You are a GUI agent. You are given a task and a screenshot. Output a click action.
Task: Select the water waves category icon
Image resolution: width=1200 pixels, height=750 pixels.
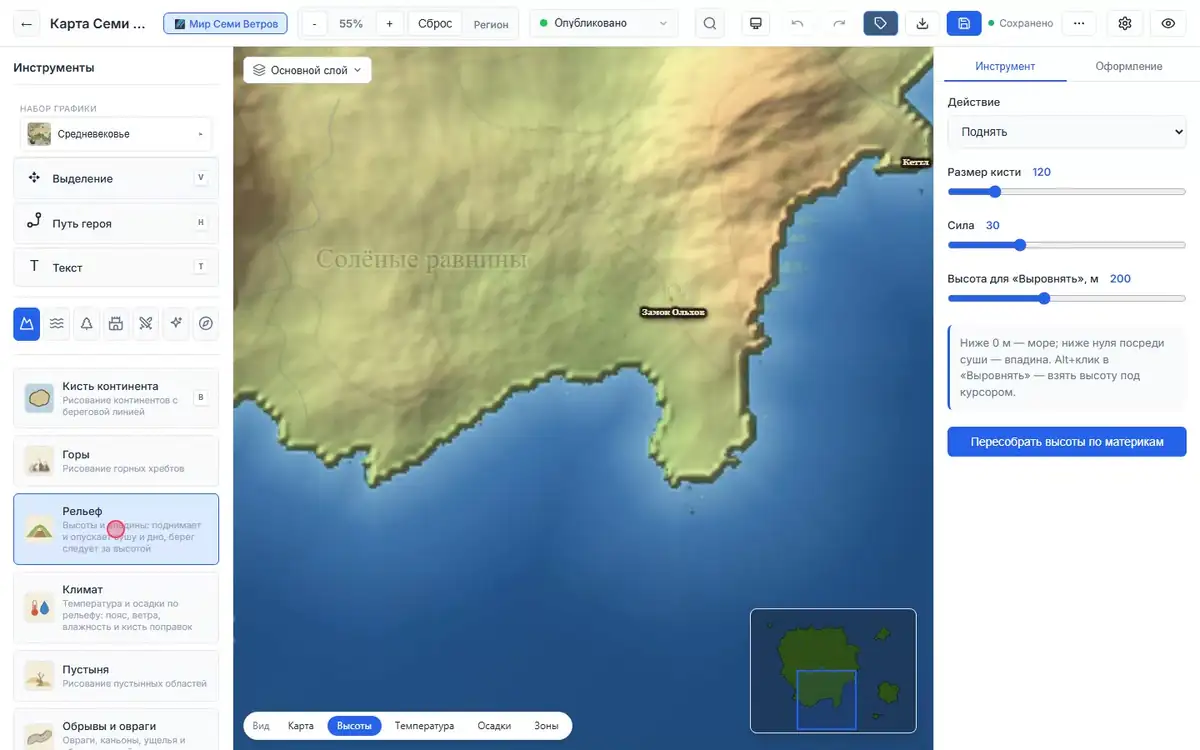pos(57,323)
